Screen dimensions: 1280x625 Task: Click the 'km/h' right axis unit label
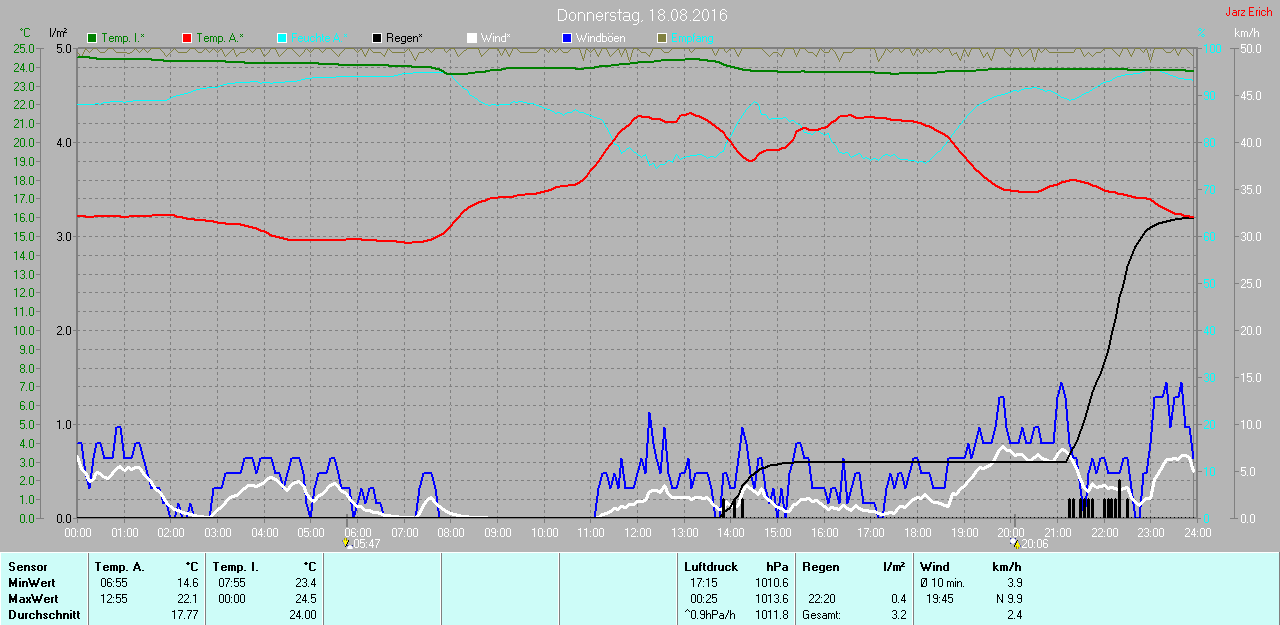coord(1246,33)
